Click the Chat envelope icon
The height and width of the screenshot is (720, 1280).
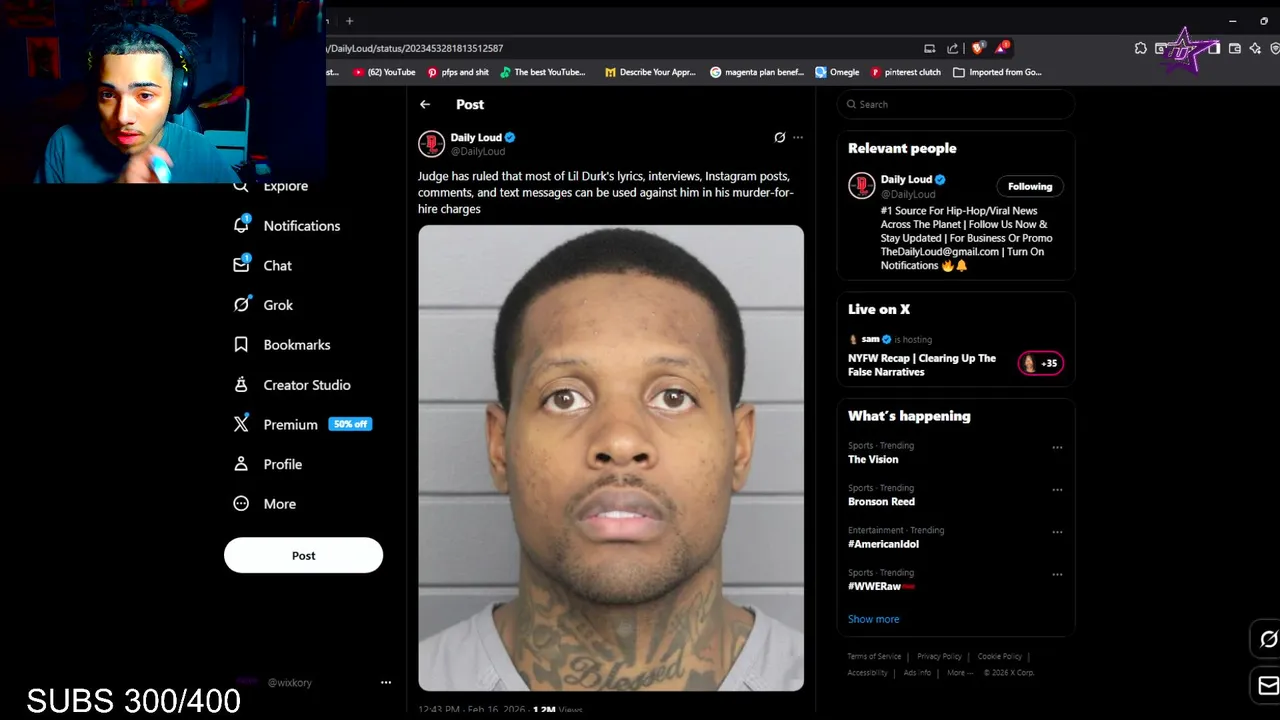point(241,265)
